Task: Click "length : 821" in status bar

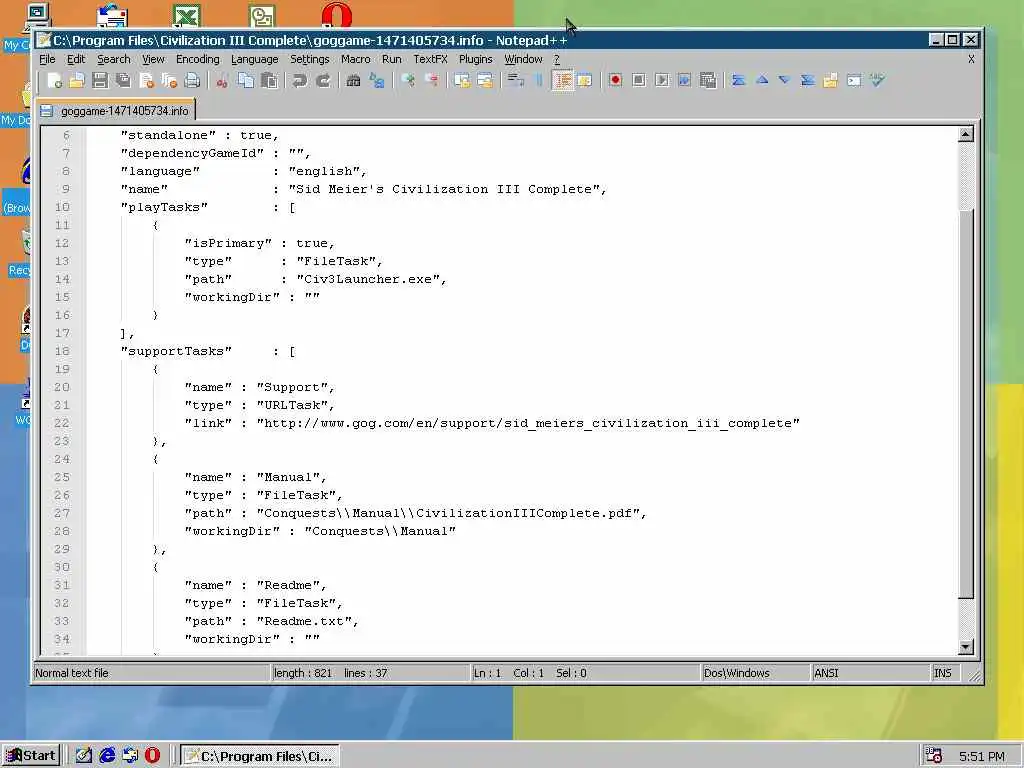Action: click(303, 673)
